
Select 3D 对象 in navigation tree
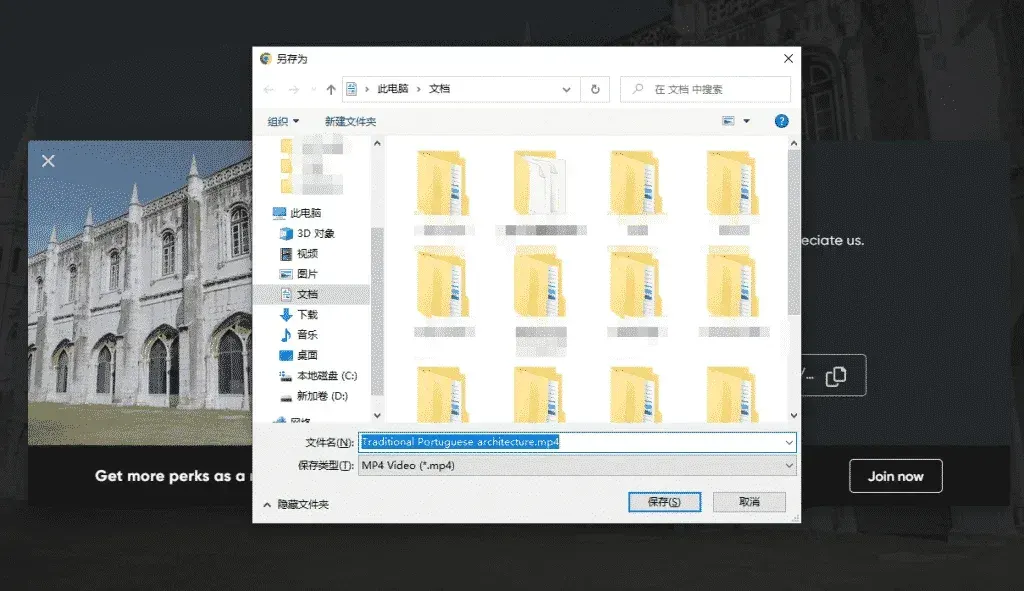point(315,233)
